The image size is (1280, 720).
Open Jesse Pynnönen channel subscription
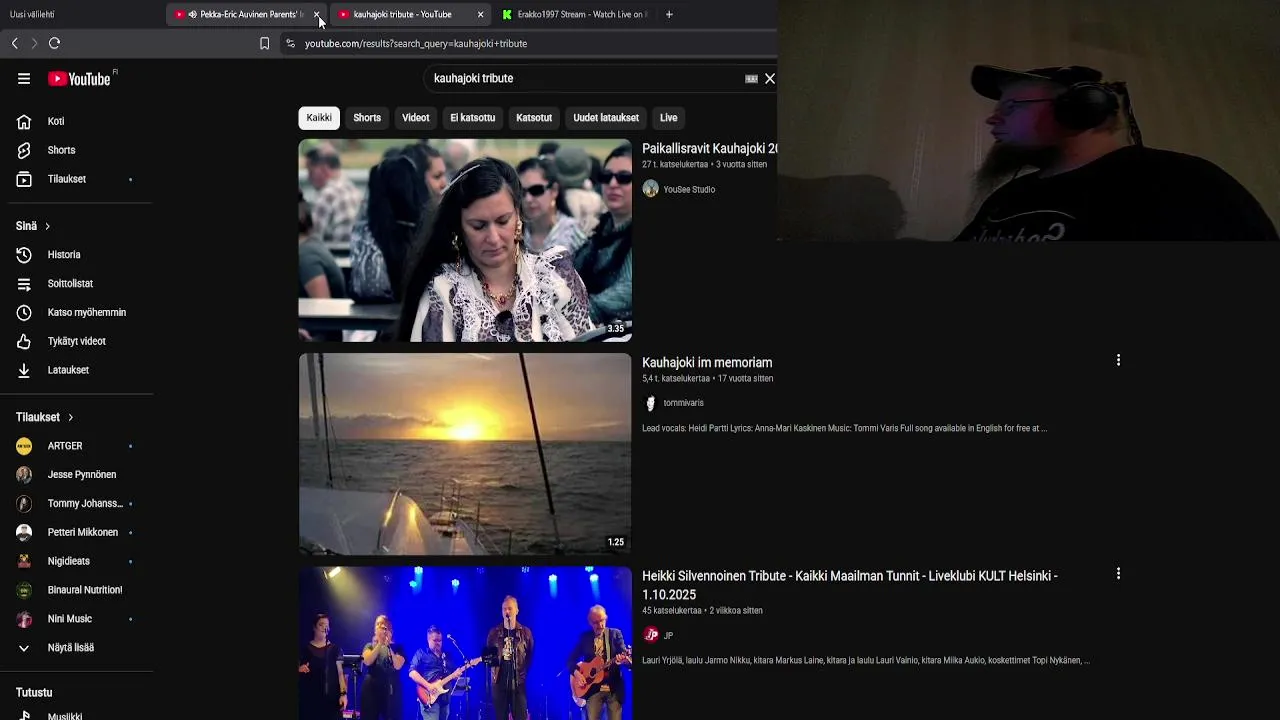click(x=77, y=475)
